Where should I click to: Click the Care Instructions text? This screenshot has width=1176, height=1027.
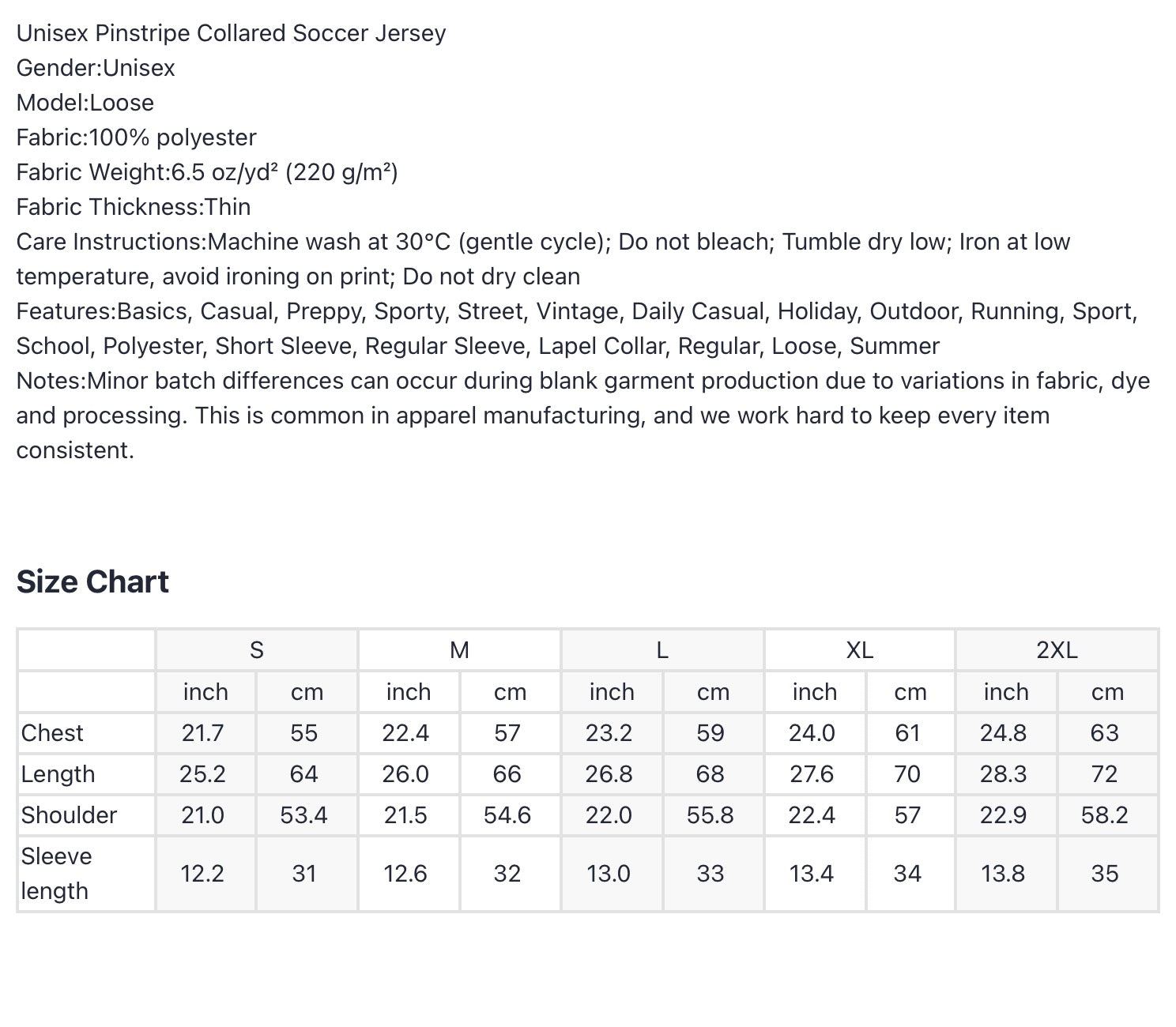[543, 259]
